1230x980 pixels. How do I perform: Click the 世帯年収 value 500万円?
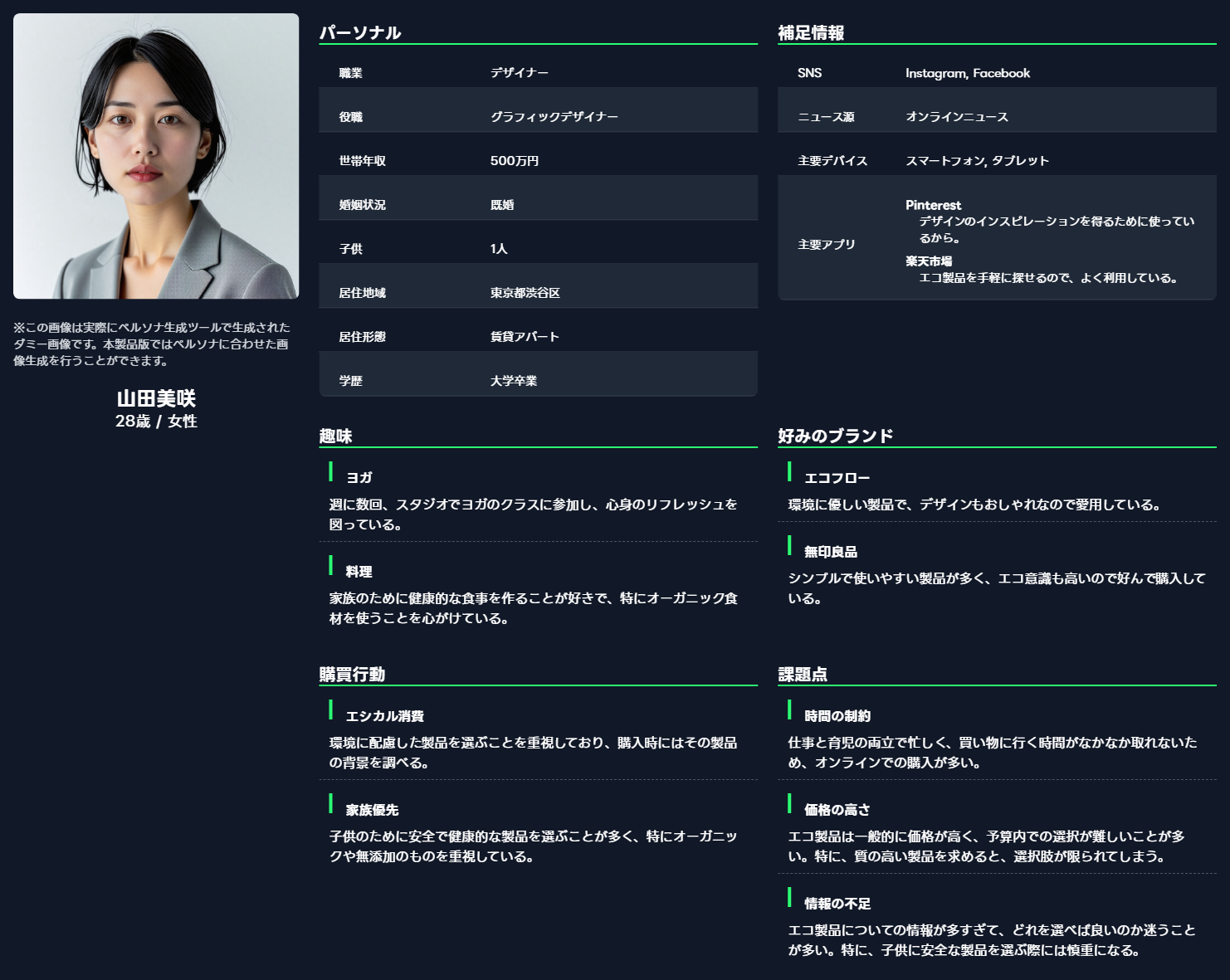pyautogui.click(x=514, y=161)
